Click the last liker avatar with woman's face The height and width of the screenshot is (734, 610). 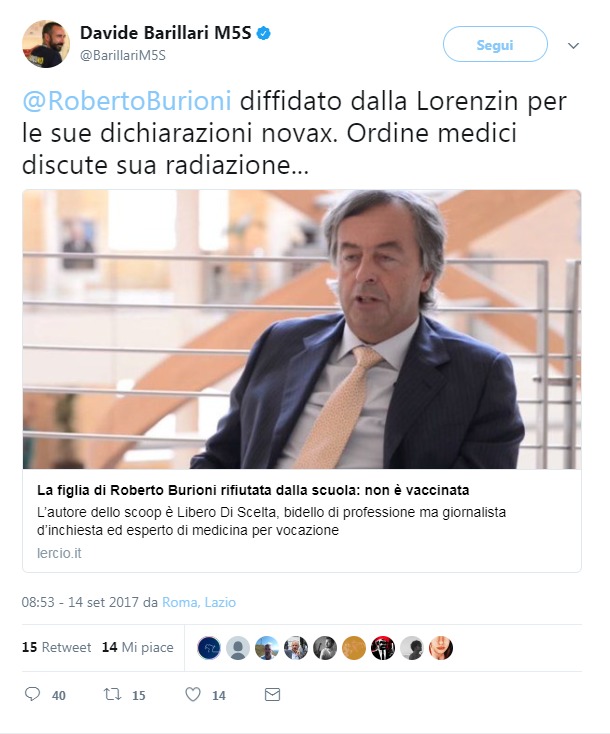441,648
